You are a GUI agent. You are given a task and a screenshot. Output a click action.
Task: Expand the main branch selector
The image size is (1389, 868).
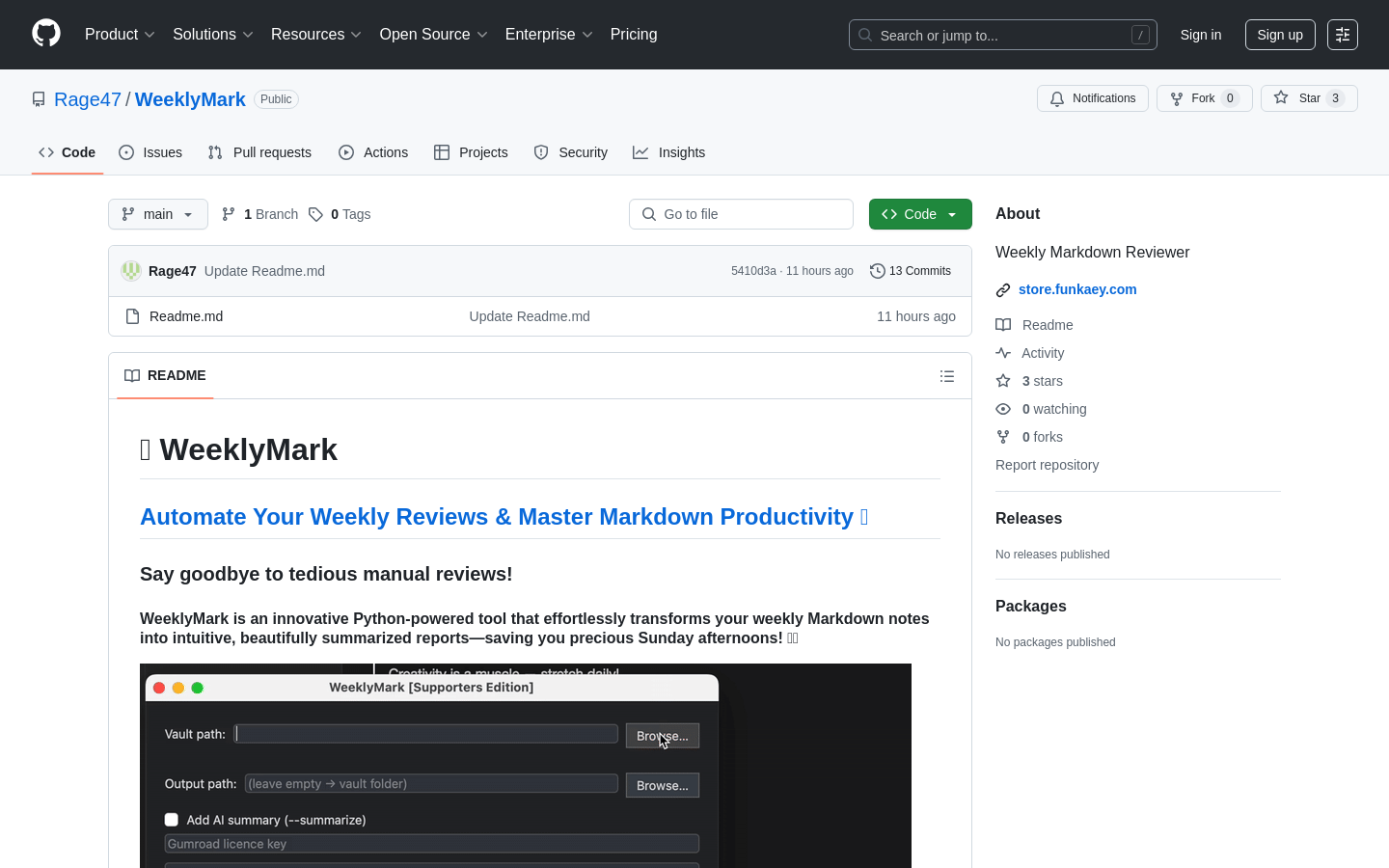[x=158, y=214]
